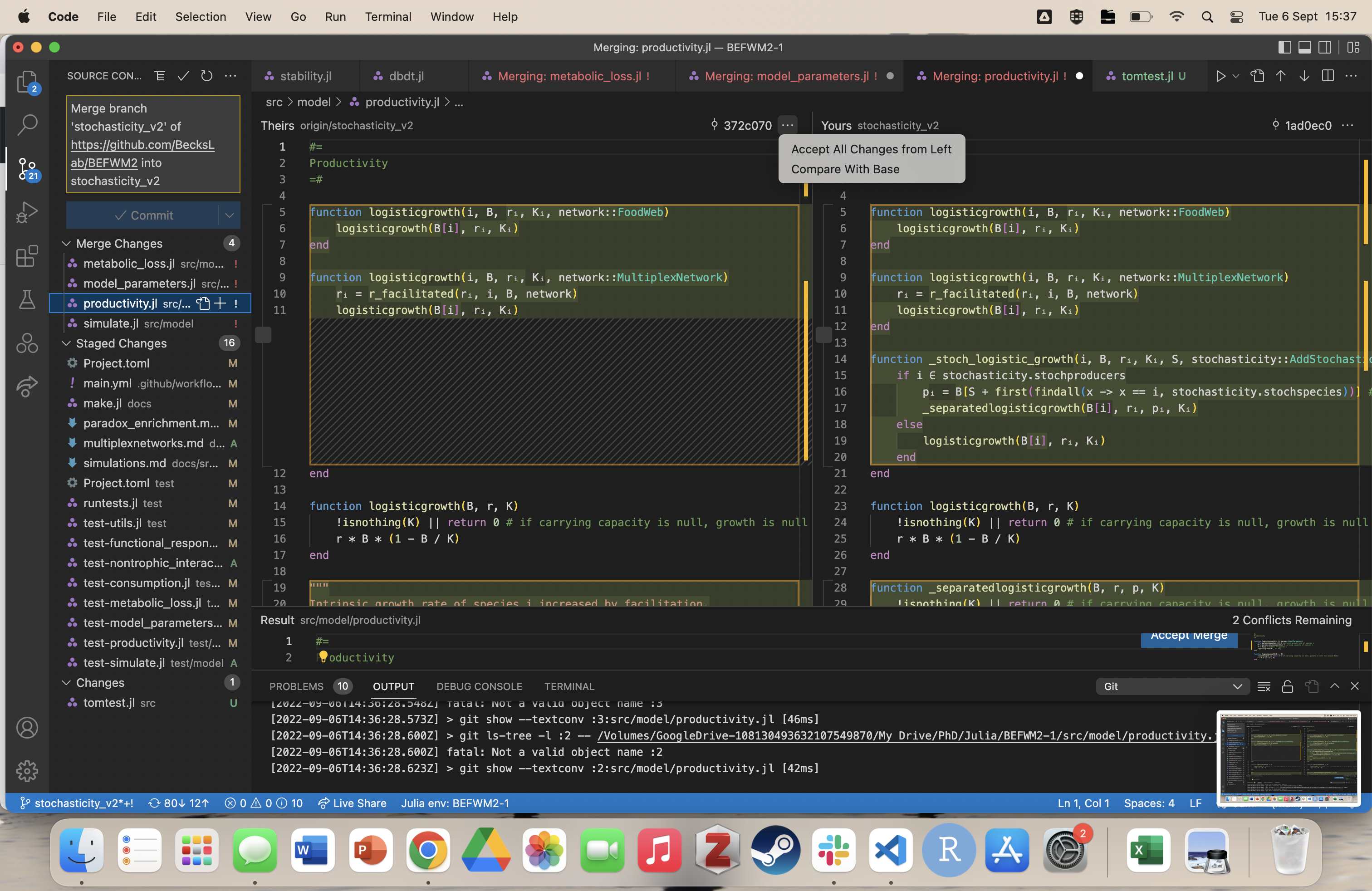This screenshot has width=1372, height=891.
Task: Refresh the Source Control view
Action: [x=206, y=75]
